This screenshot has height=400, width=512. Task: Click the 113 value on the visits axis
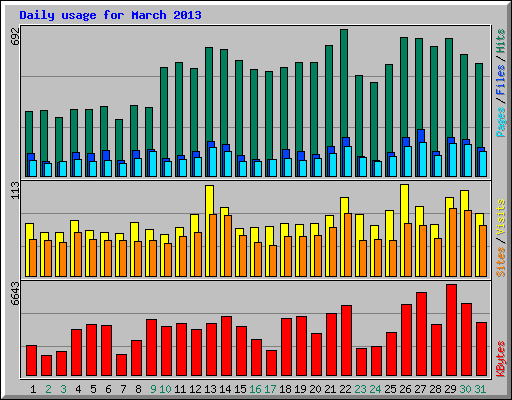tap(15, 190)
